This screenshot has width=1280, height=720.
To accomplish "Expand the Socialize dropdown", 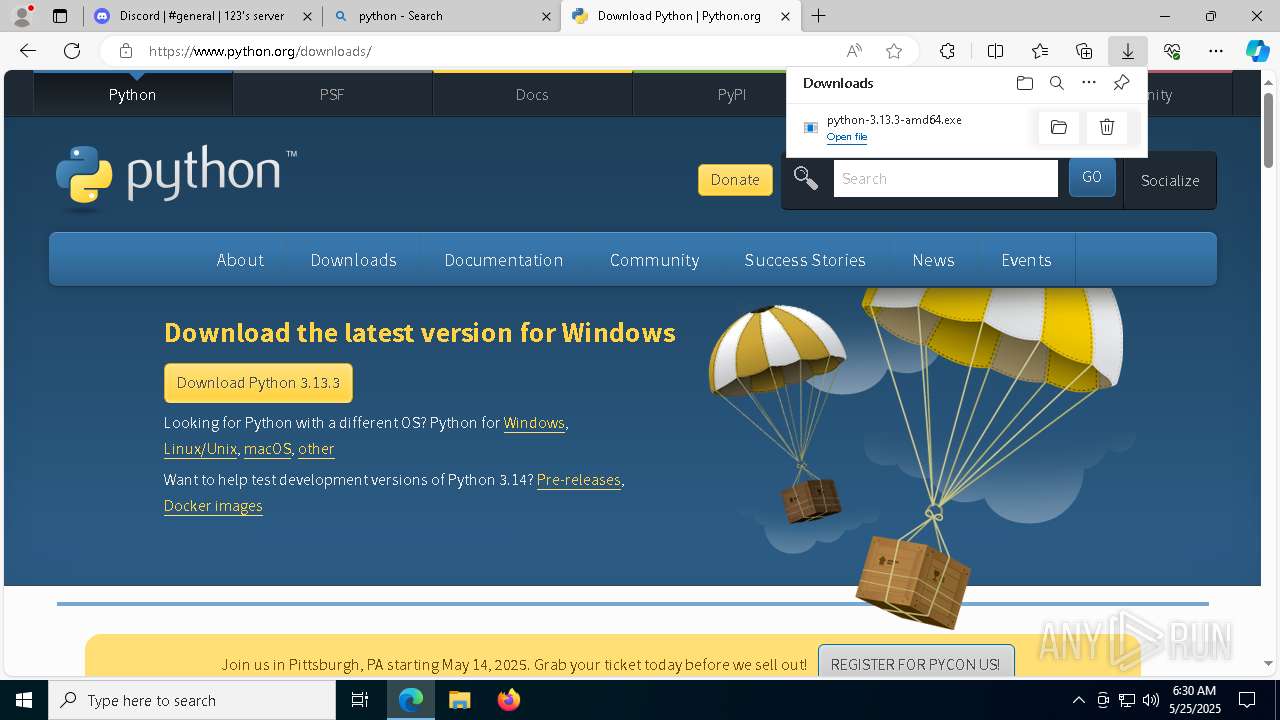I will (x=1170, y=180).
